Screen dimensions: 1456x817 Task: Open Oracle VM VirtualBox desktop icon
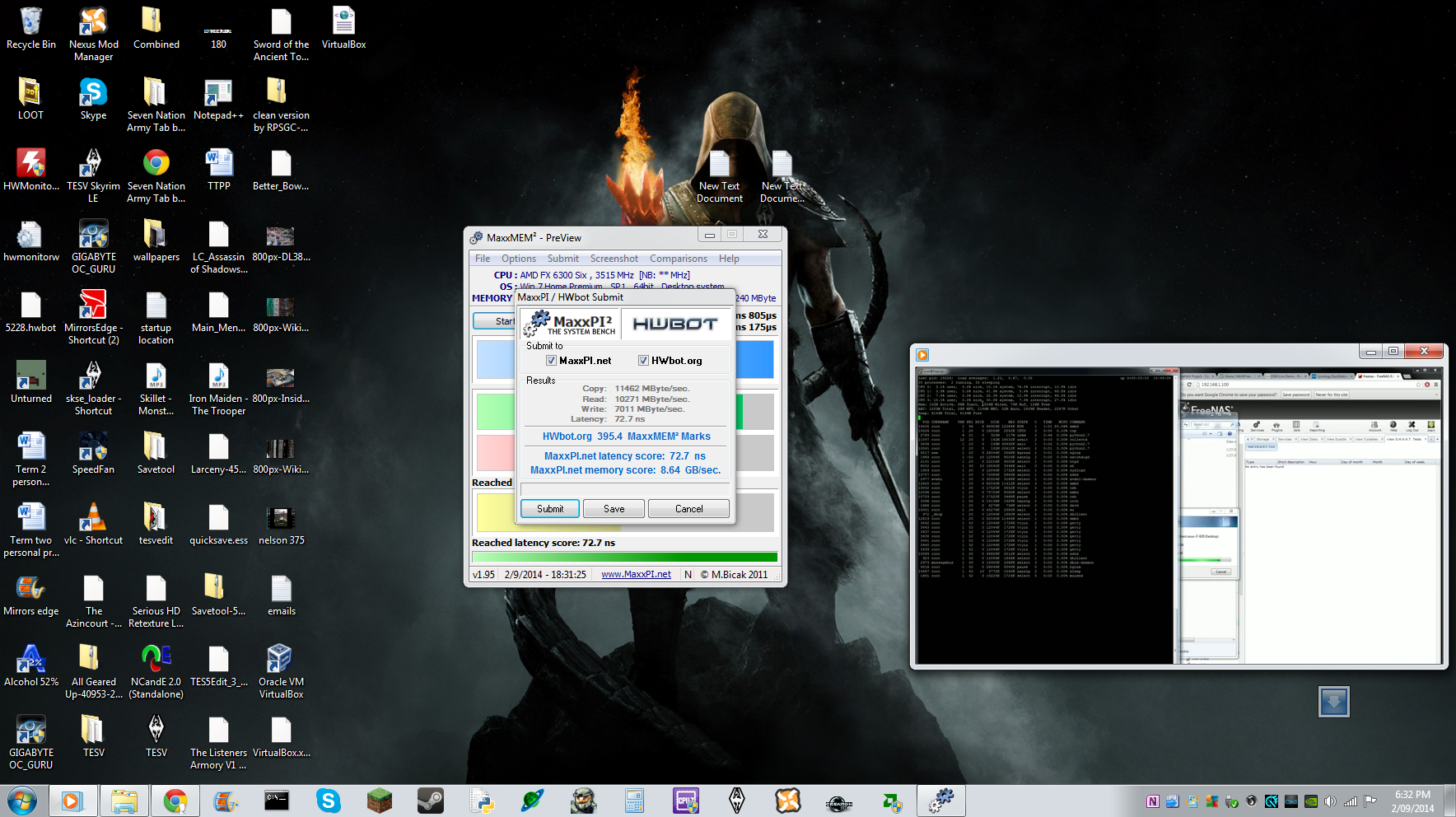click(281, 671)
